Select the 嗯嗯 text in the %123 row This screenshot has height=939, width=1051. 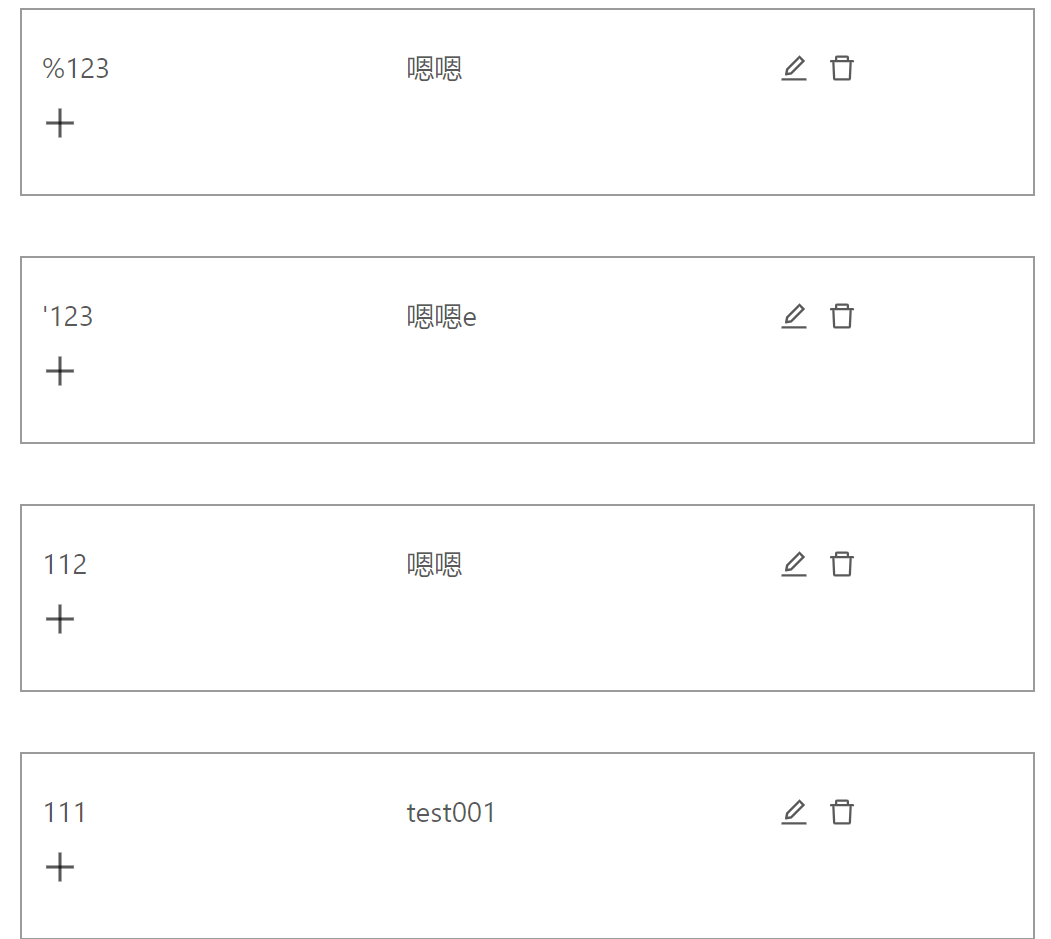[x=434, y=68]
